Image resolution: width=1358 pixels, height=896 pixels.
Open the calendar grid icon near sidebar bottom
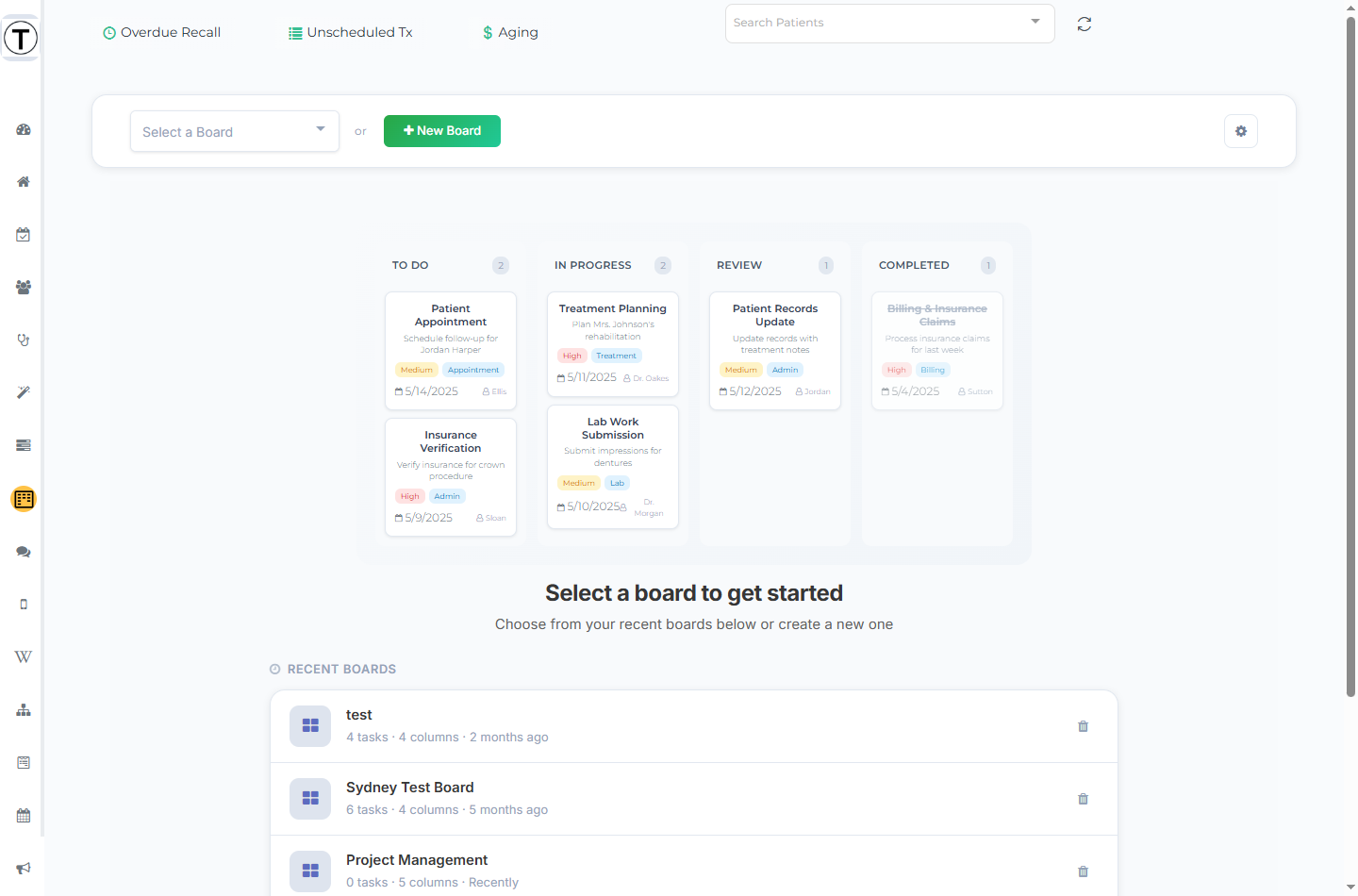tap(24, 815)
